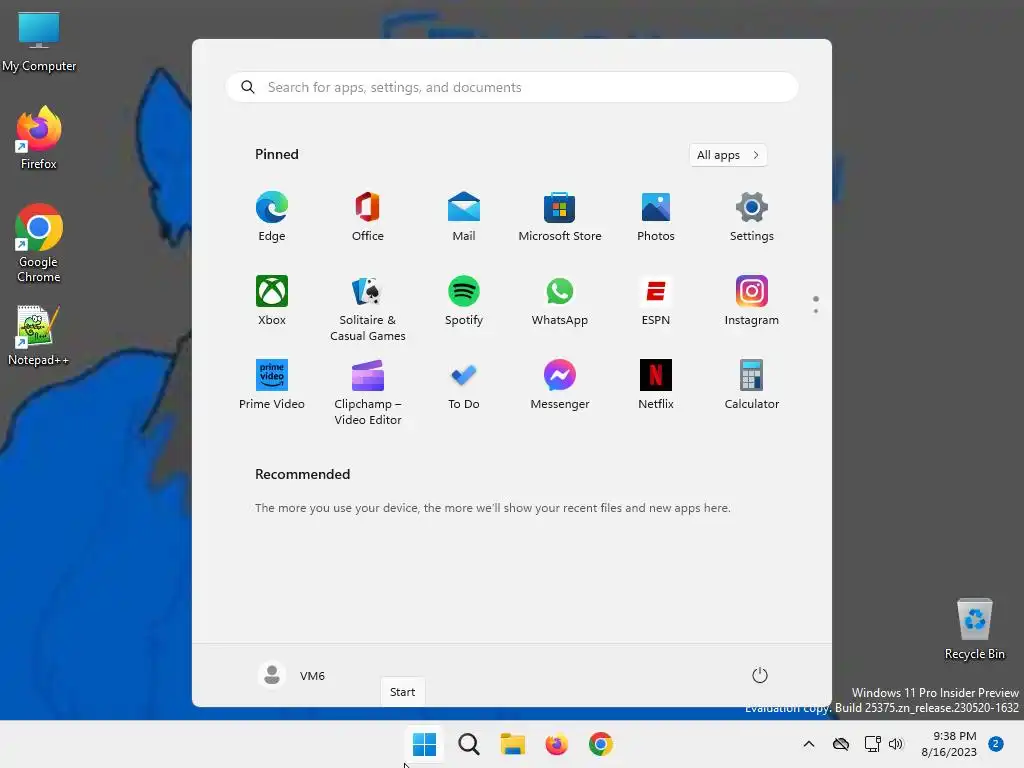
Task: Open volume control in tray
Action: click(896, 744)
